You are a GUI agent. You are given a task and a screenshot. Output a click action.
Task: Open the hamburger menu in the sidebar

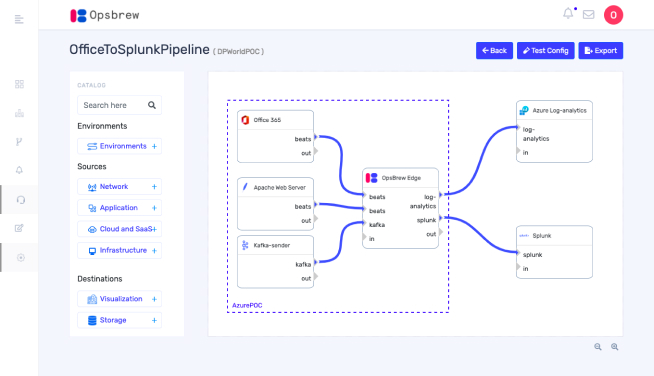[19, 19]
